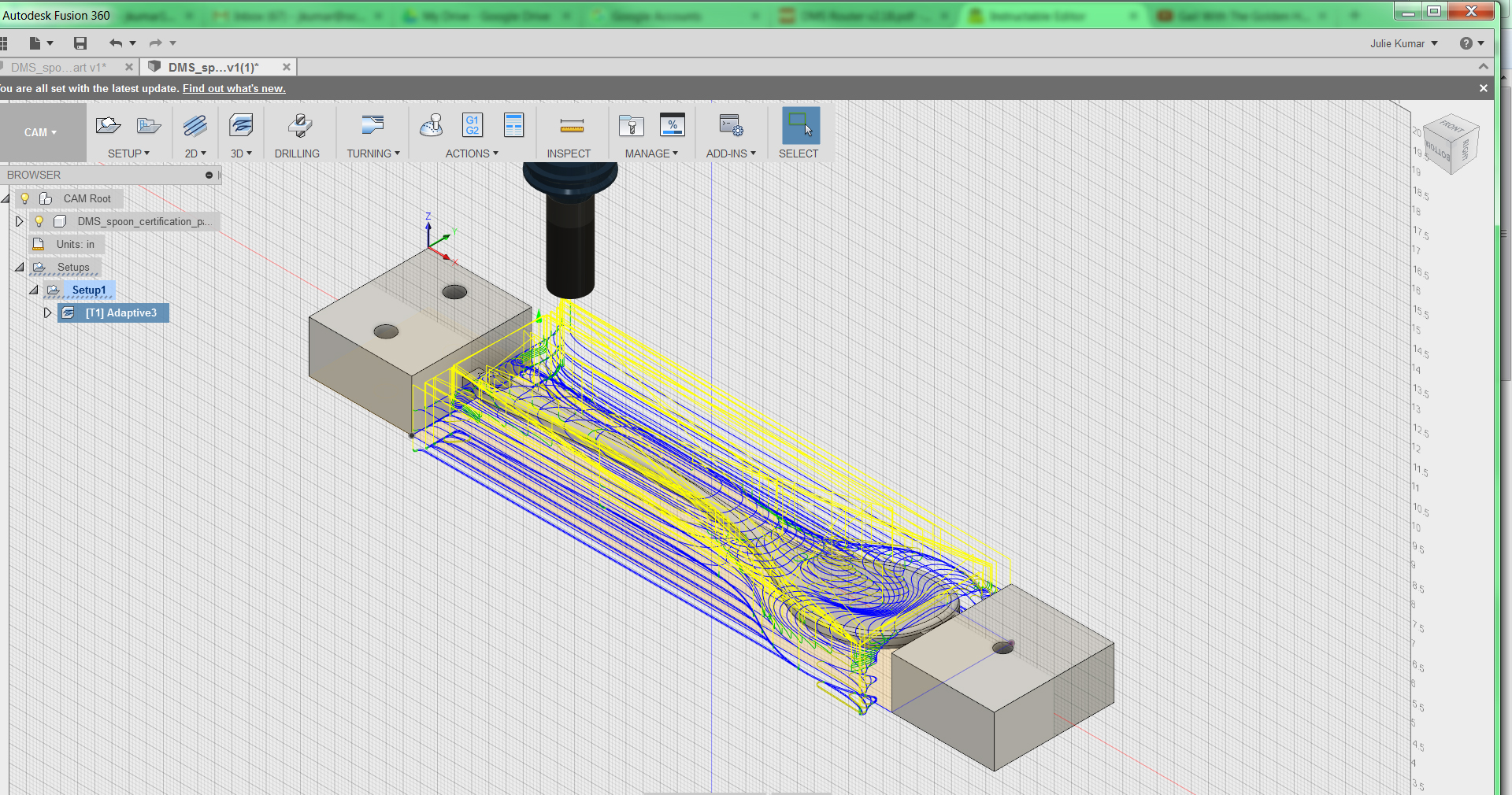The width and height of the screenshot is (1512, 795).
Task: Open the Setup Sheet icon
Action: pos(513,126)
